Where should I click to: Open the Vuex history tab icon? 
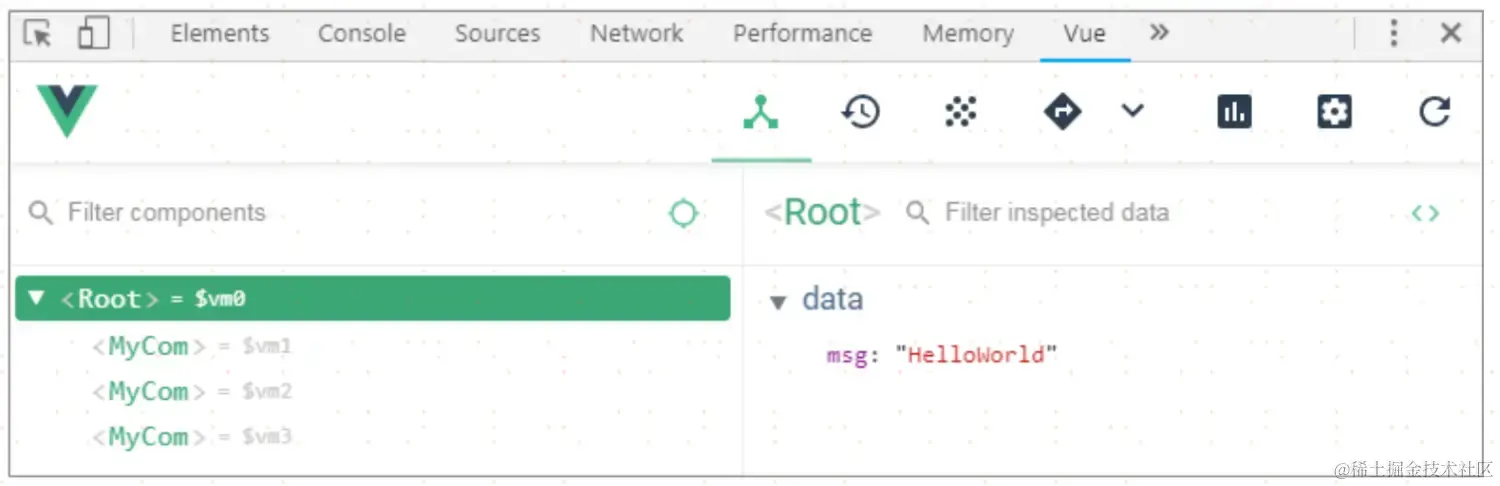pos(860,112)
